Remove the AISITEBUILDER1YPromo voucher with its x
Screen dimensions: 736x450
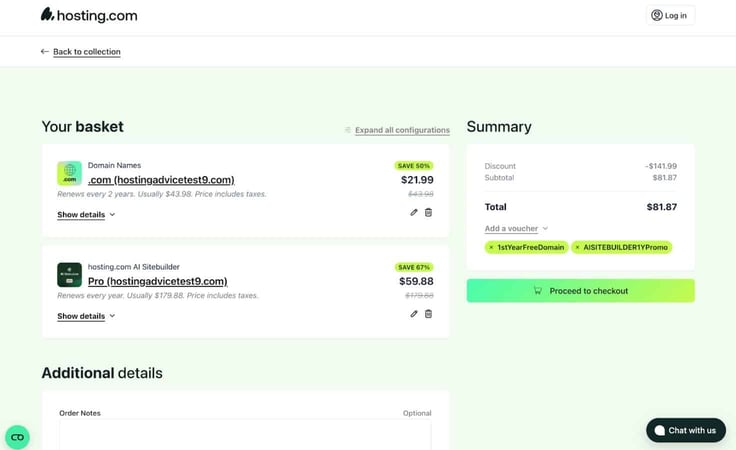[577, 247]
